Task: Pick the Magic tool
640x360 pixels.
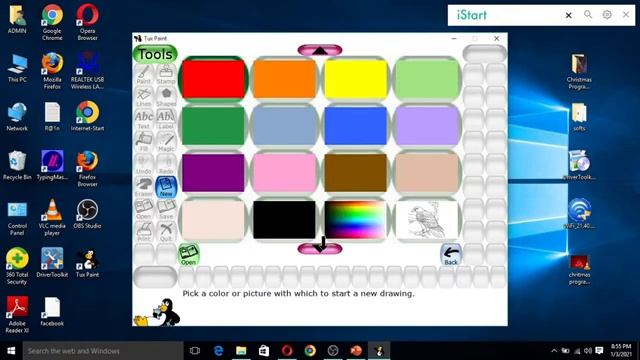Action: 166,142
